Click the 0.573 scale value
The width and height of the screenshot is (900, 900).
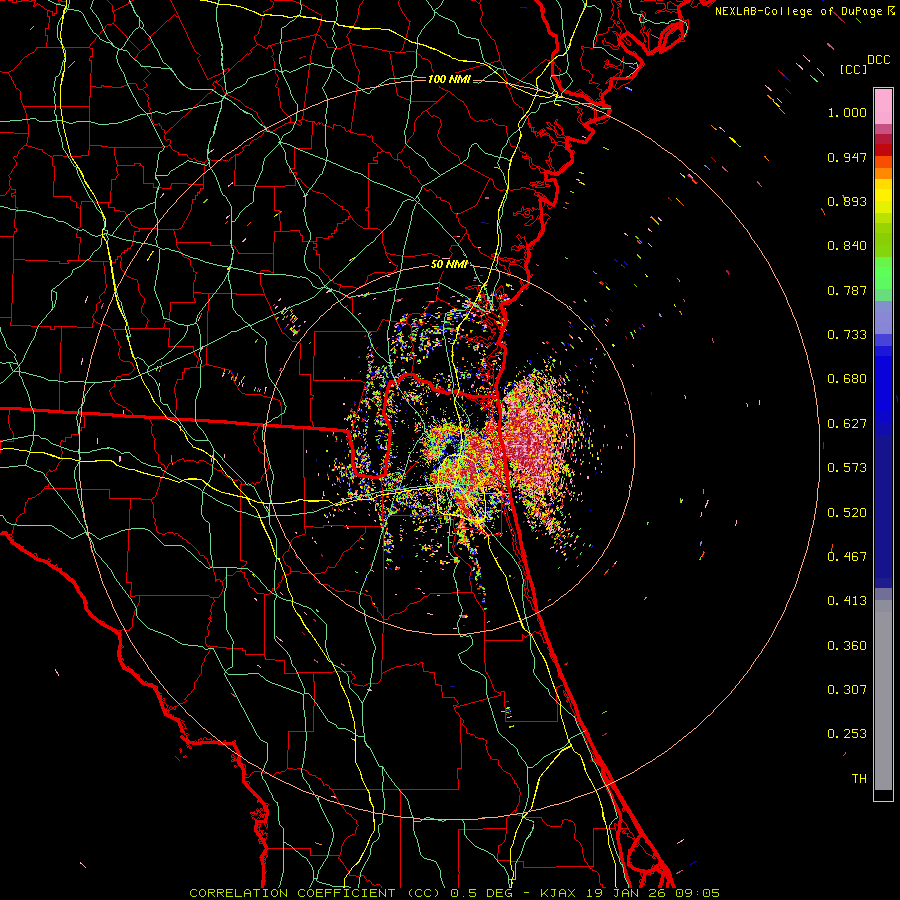(847, 468)
